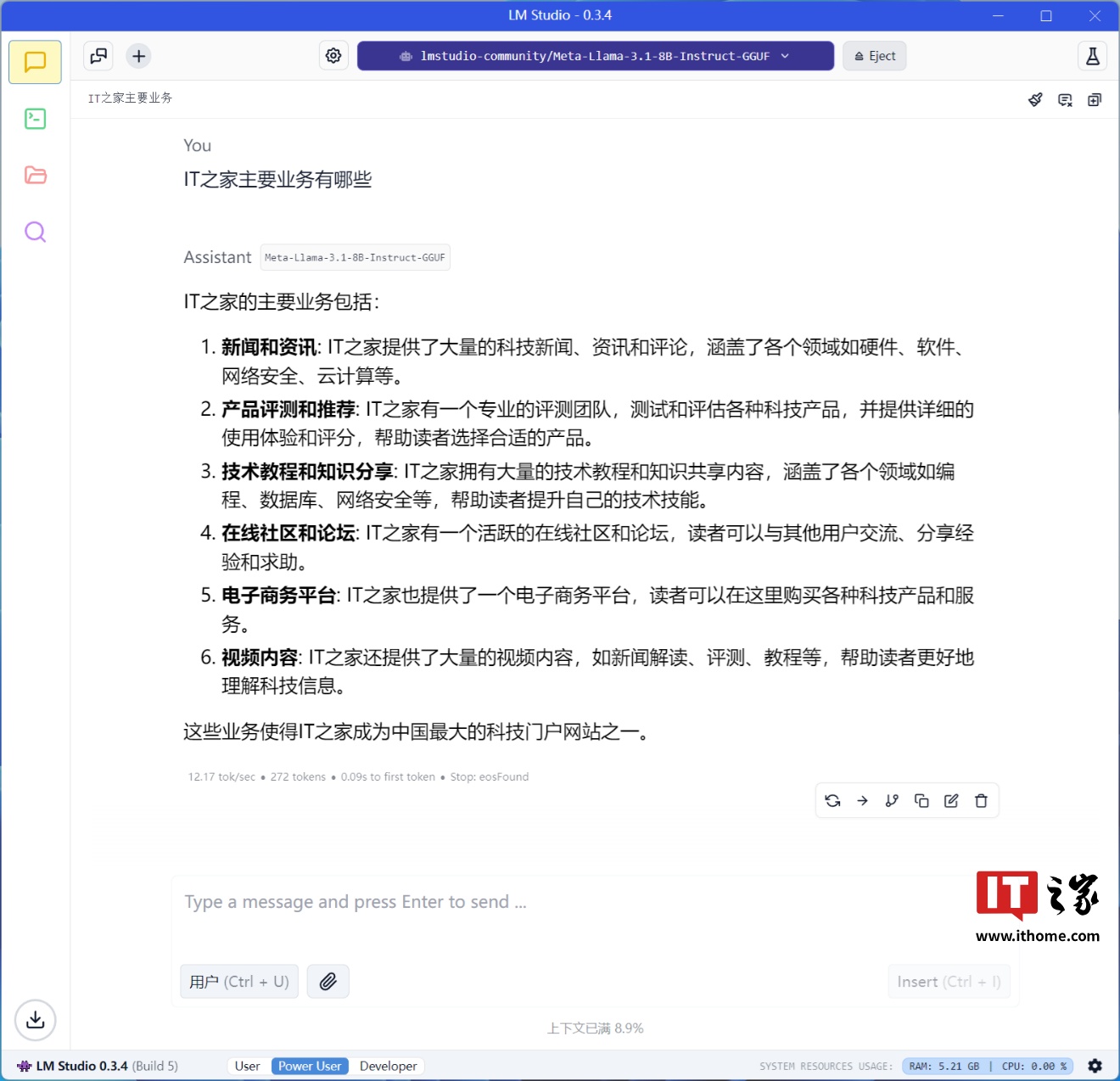
Task: Open the Discover search sidebar icon
Action: point(35,232)
